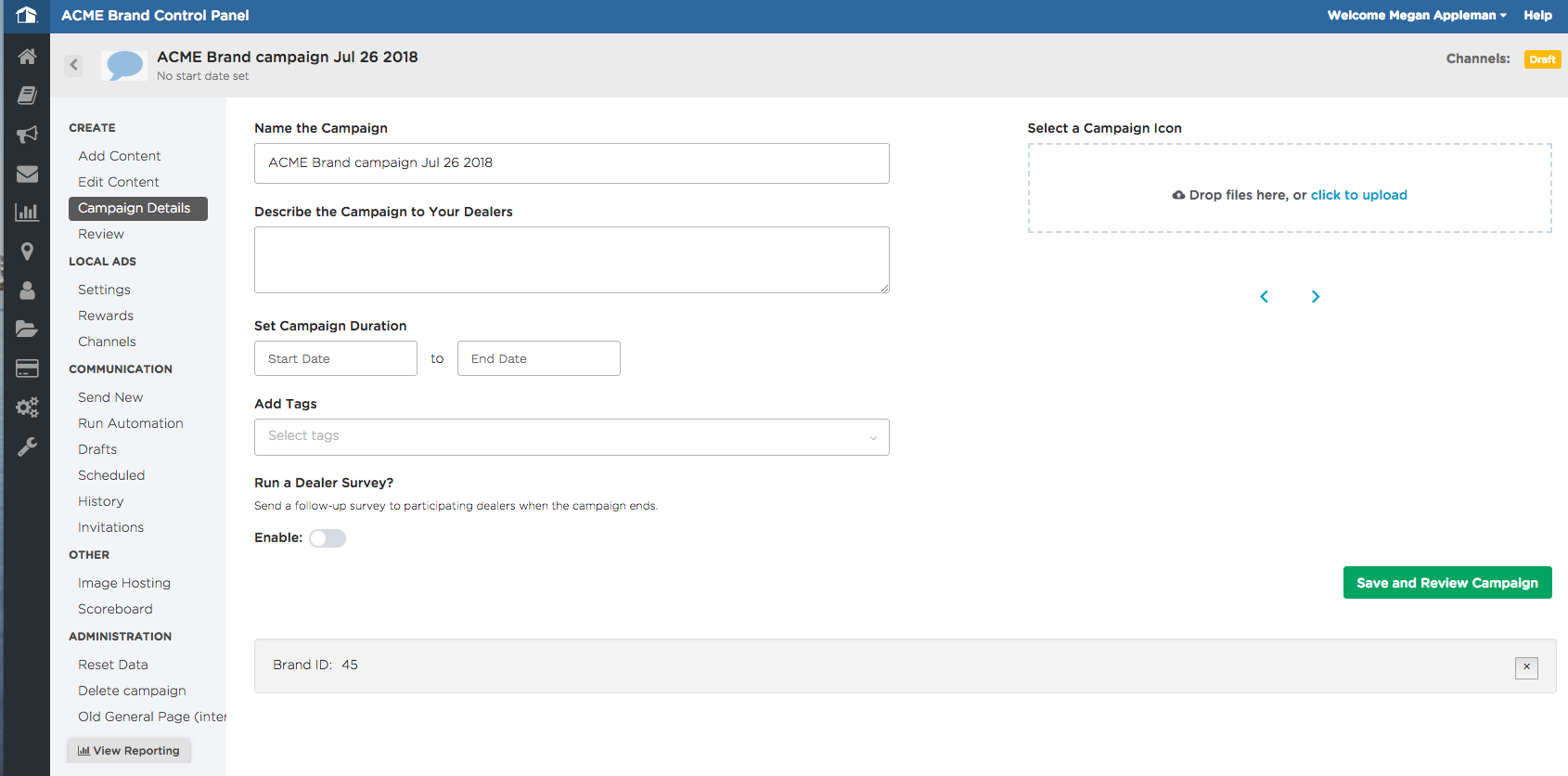
Task: Select Edit Content in the sidebar
Action: click(x=119, y=182)
